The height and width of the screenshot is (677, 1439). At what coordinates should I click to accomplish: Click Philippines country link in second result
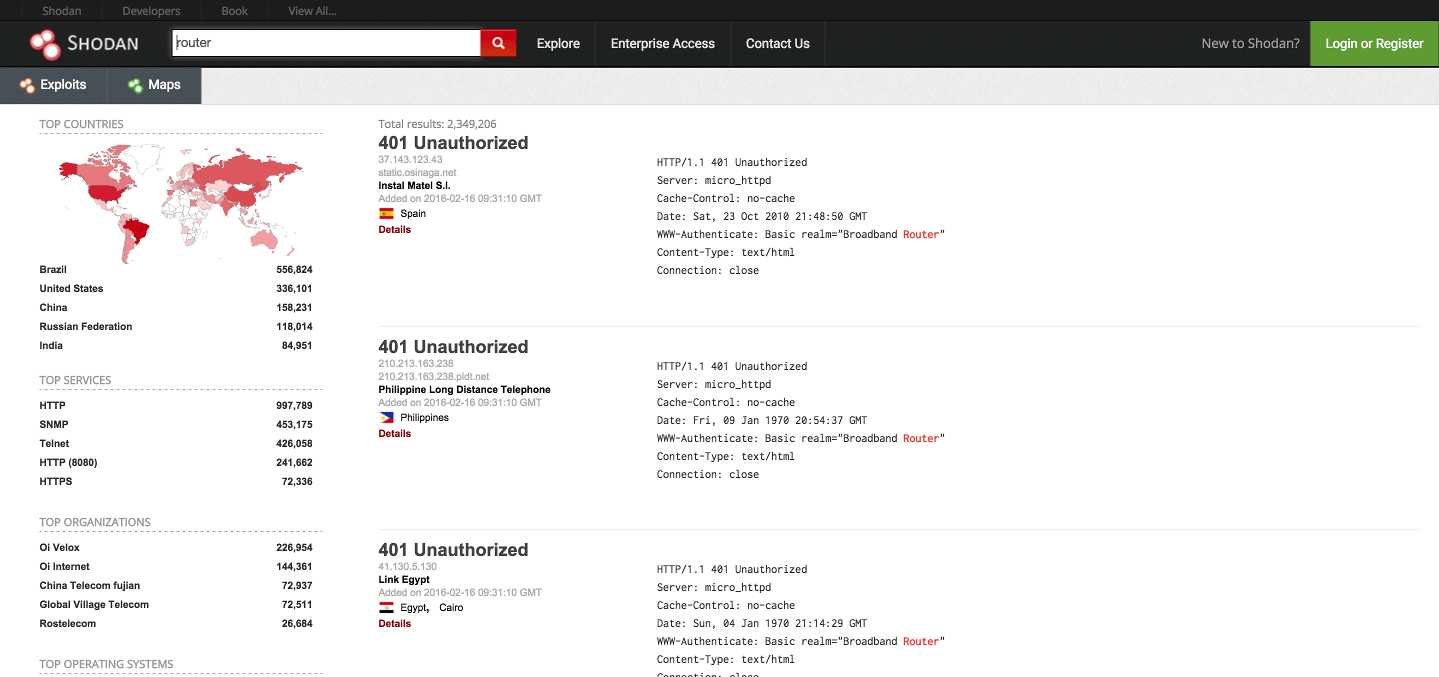tap(425, 418)
